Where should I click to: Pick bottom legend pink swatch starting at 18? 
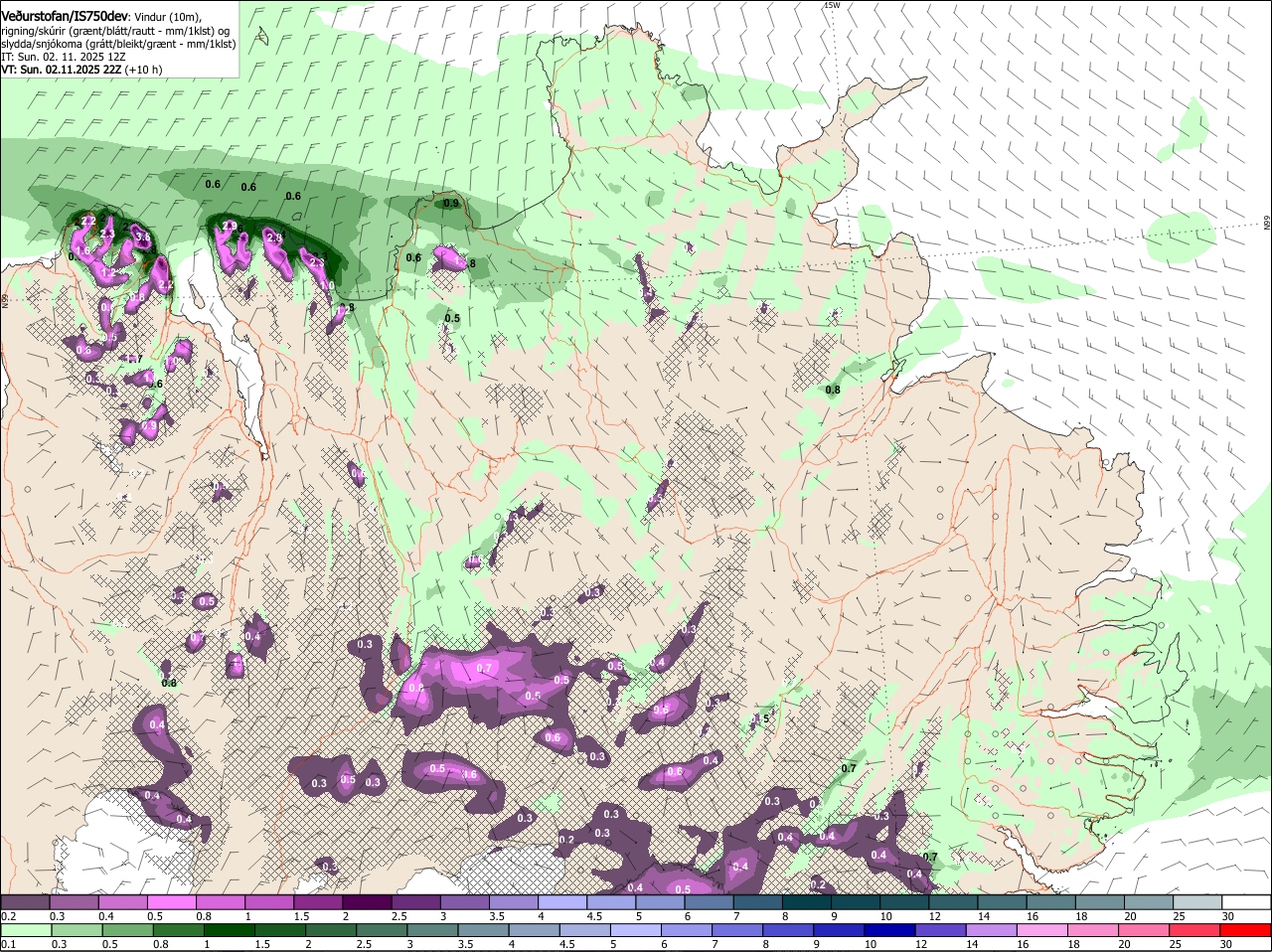click(x=1094, y=931)
